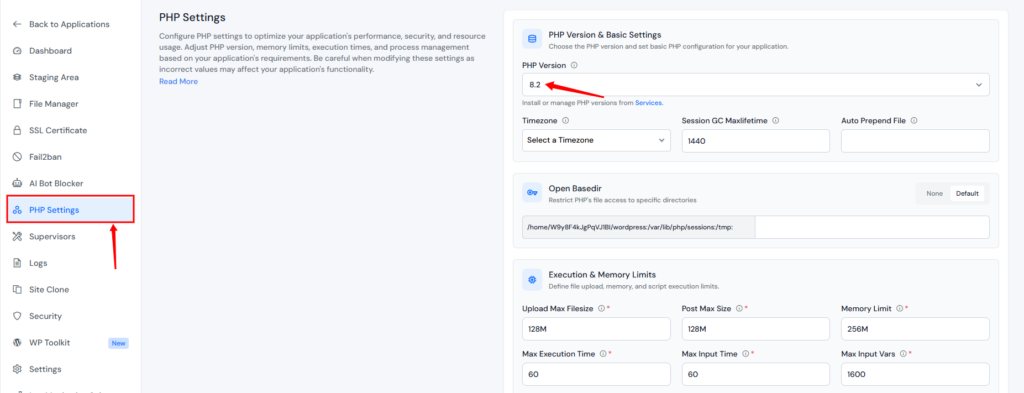Click the Upload Max Filesize field

click(x=596, y=328)
